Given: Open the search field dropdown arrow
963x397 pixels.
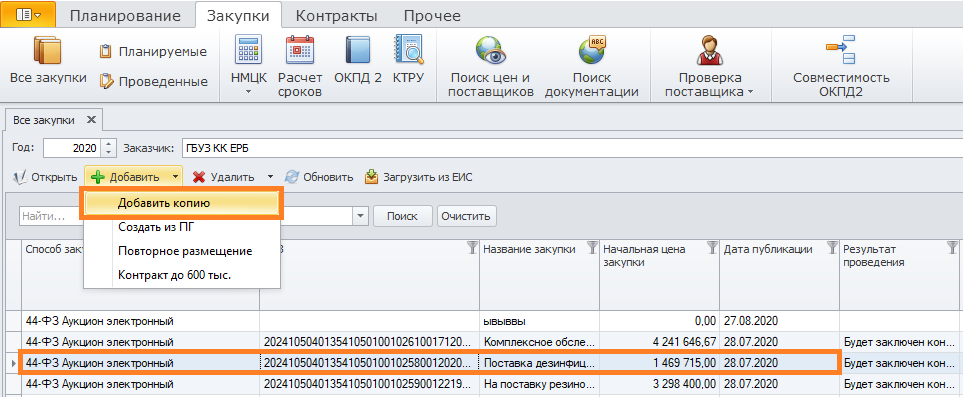Looking at the screenshot, I should coord(360,216).
